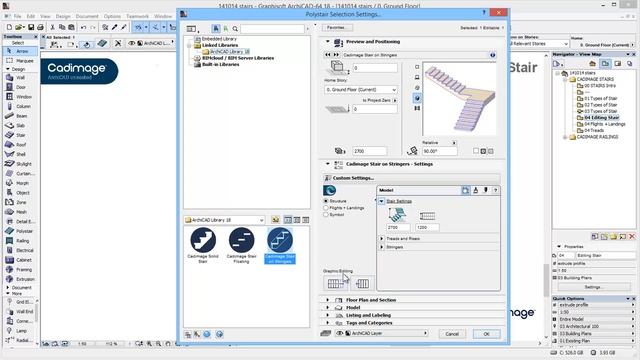
Task: Open the Edit menu
Action: point(31,16)
